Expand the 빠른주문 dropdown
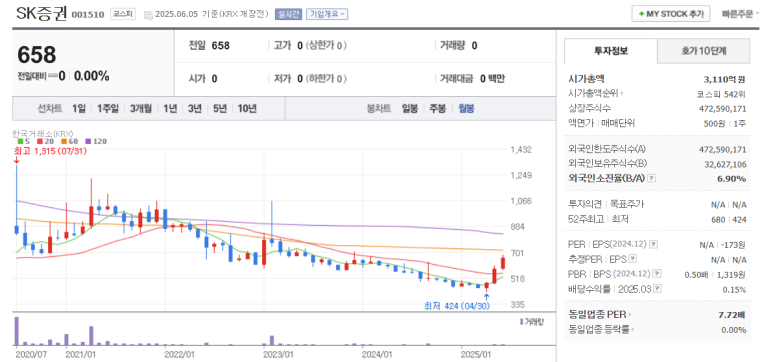The height and width of the screenshot is (362, 773). click(x=740, y=14)
